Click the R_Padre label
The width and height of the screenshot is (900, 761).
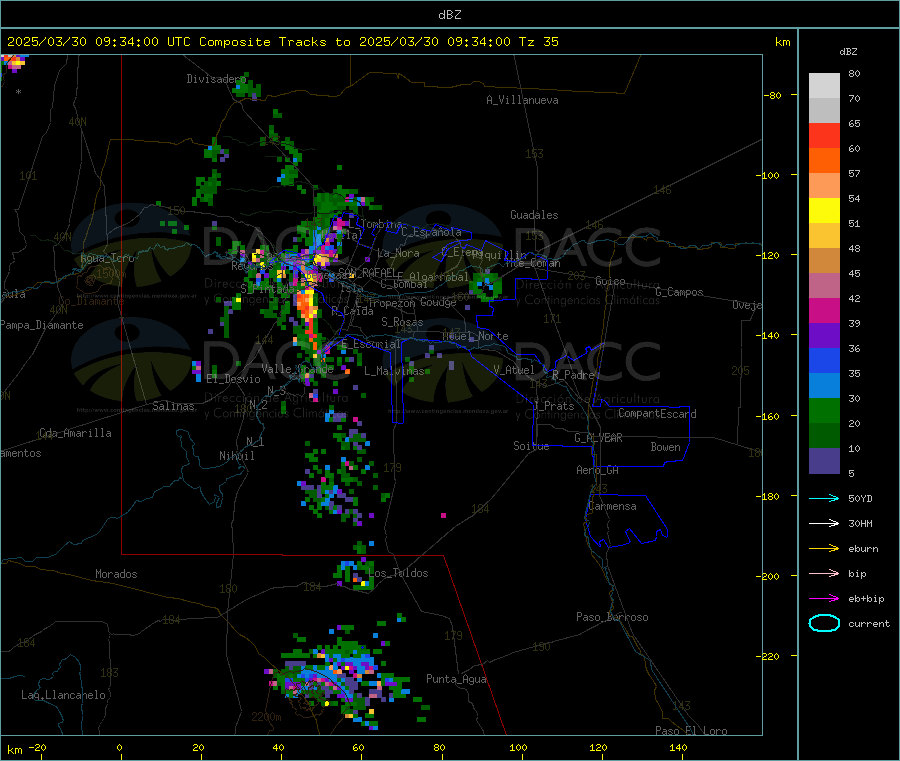tap(573, 375)
